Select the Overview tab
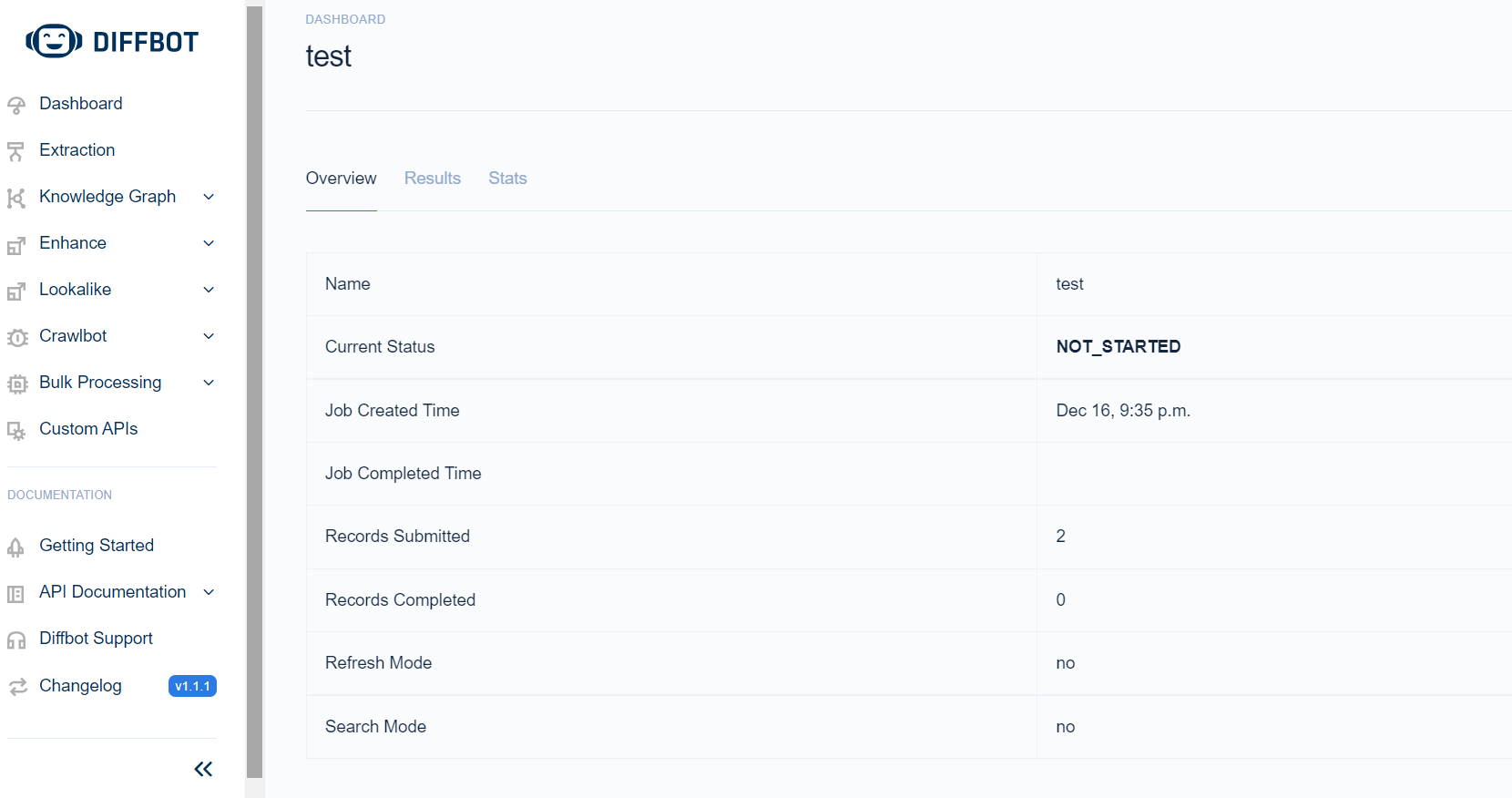The width and height of the screenshot is (1512, 798). (342, 179)
